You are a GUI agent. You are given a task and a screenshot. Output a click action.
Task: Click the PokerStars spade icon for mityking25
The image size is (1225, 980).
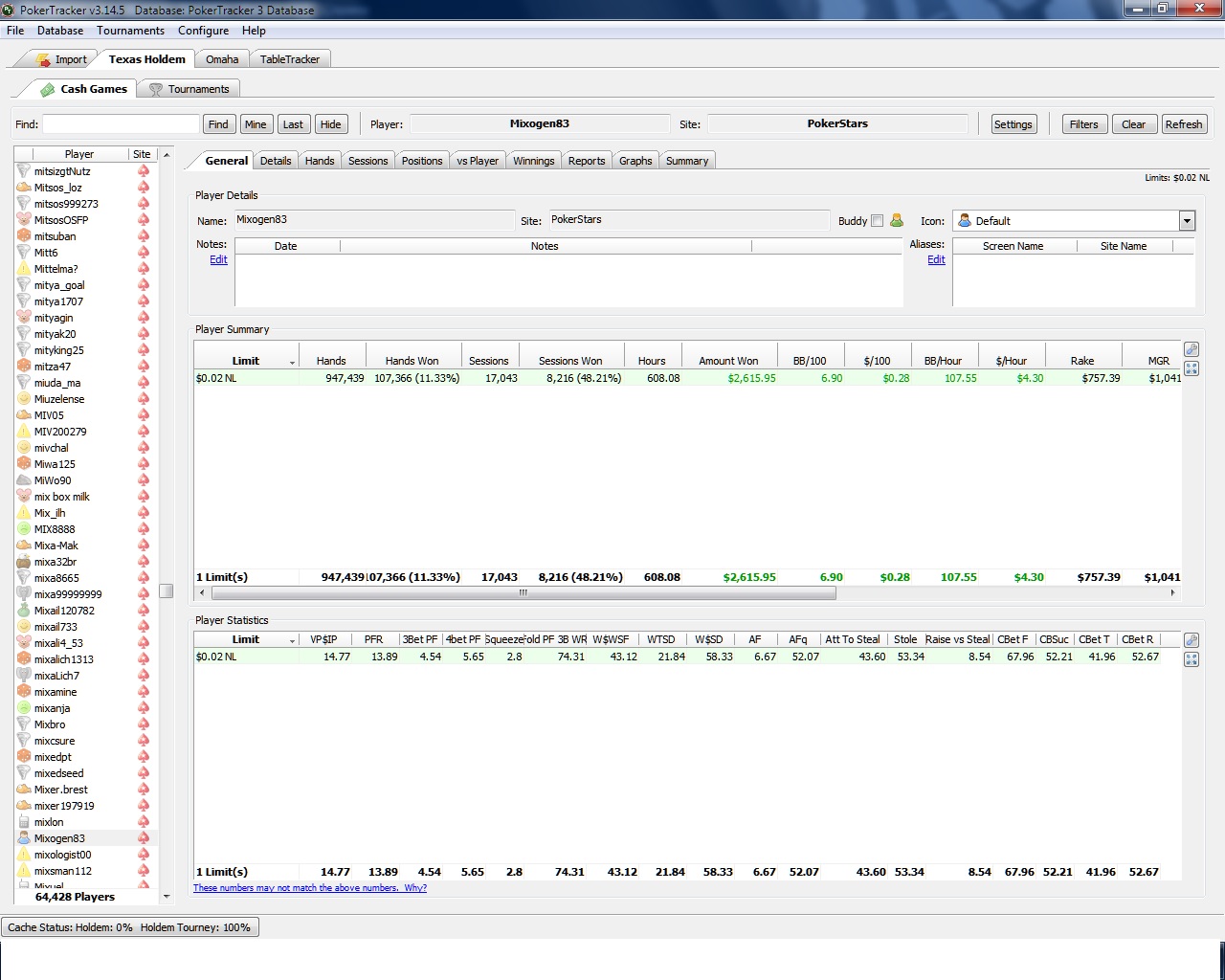point(144,350)
